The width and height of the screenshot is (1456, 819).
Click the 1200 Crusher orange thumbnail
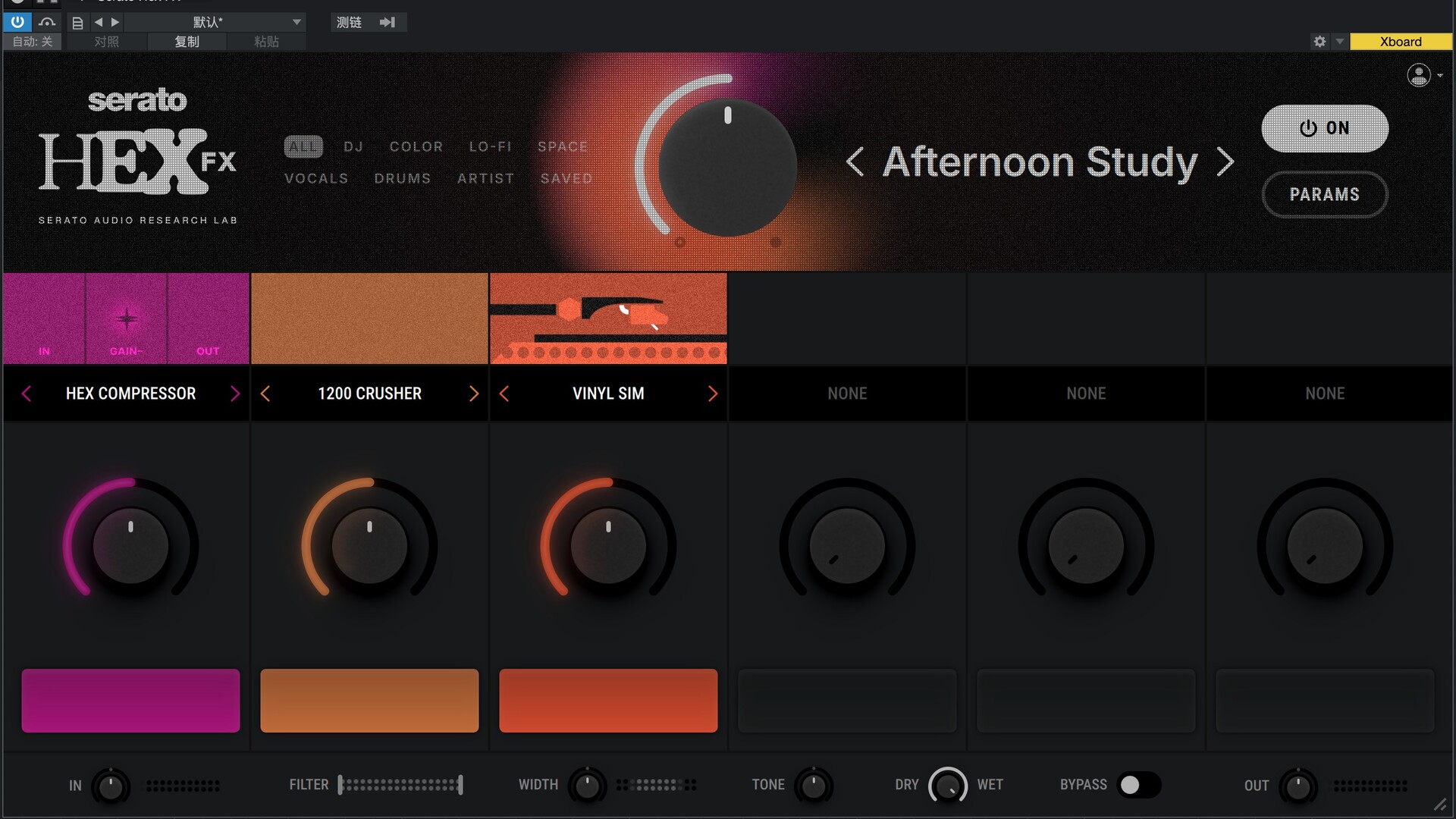369,318
